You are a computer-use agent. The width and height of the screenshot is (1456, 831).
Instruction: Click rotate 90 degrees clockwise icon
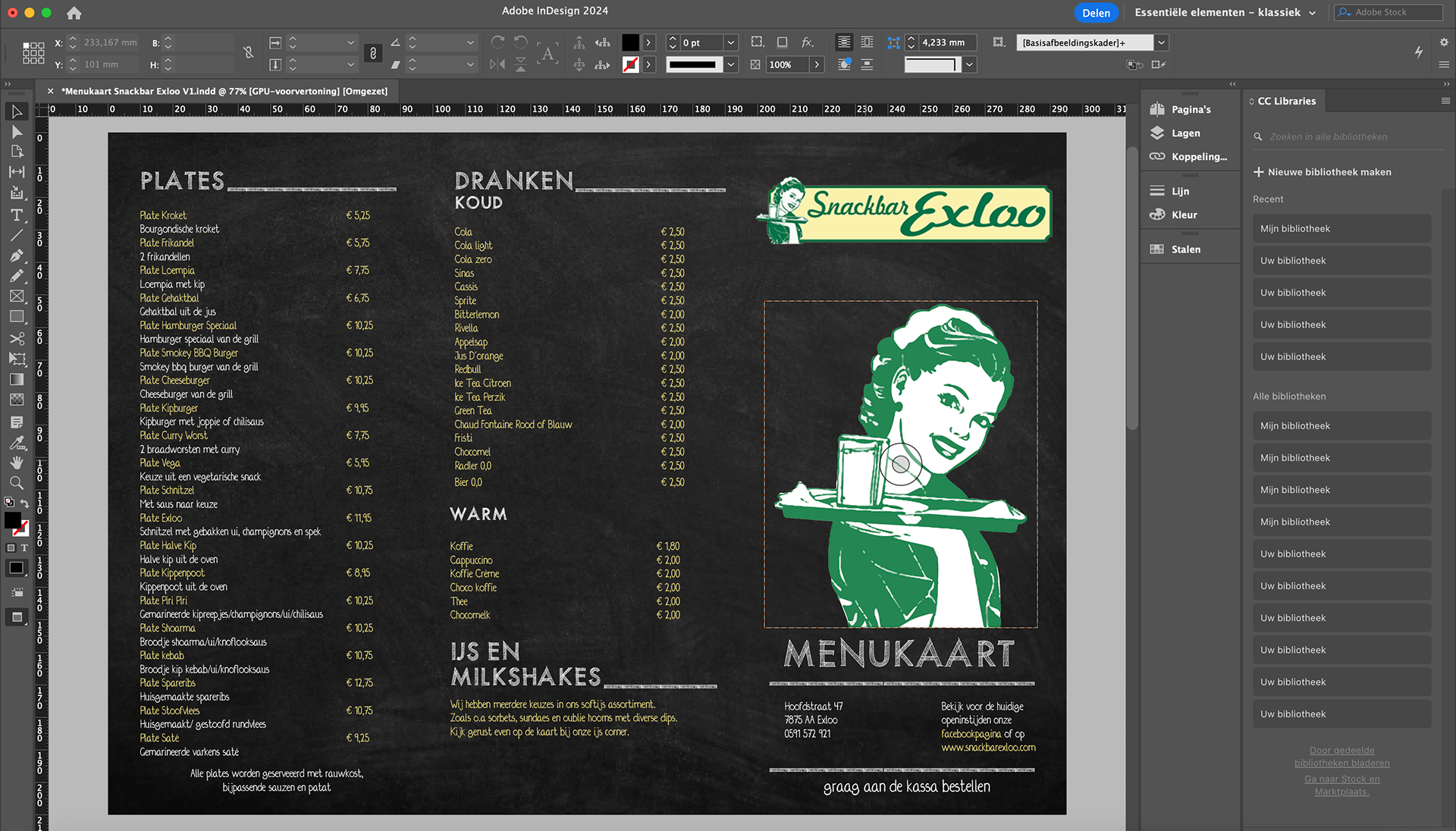[x=497, y=42]
